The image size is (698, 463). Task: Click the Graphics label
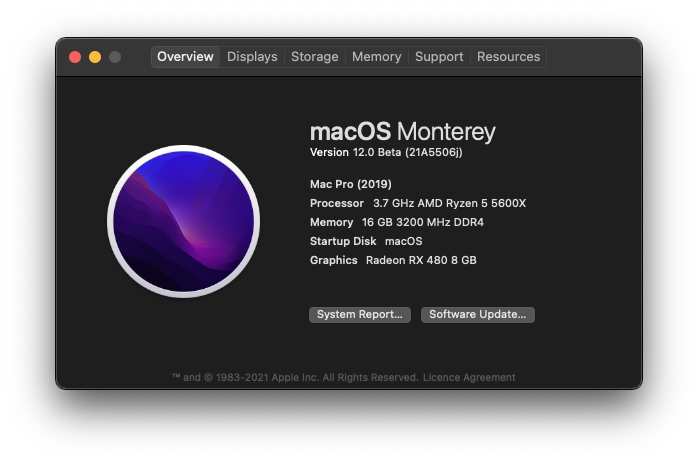click(334, 260)
